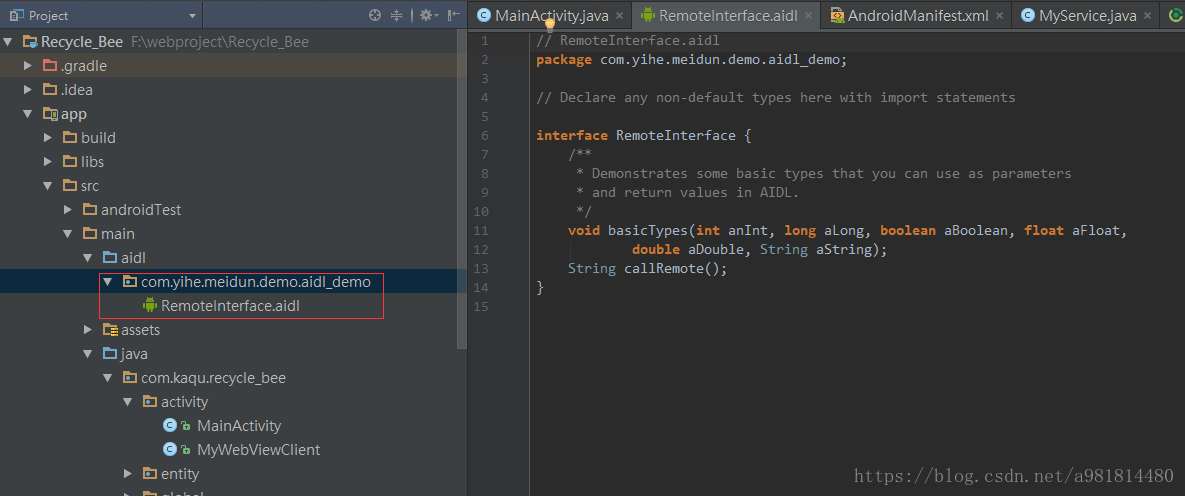Click the lightbulb intention icon in editor

[x=550, y=26]
